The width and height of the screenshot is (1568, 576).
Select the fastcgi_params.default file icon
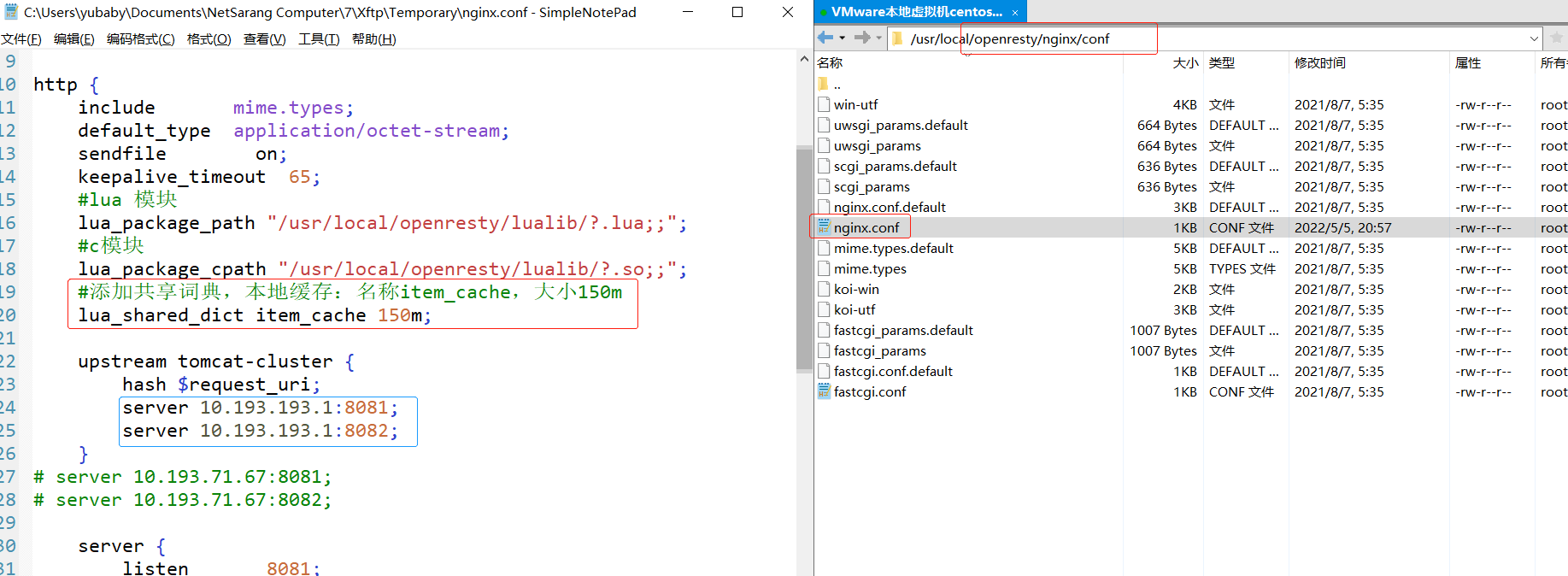[824, 330]
